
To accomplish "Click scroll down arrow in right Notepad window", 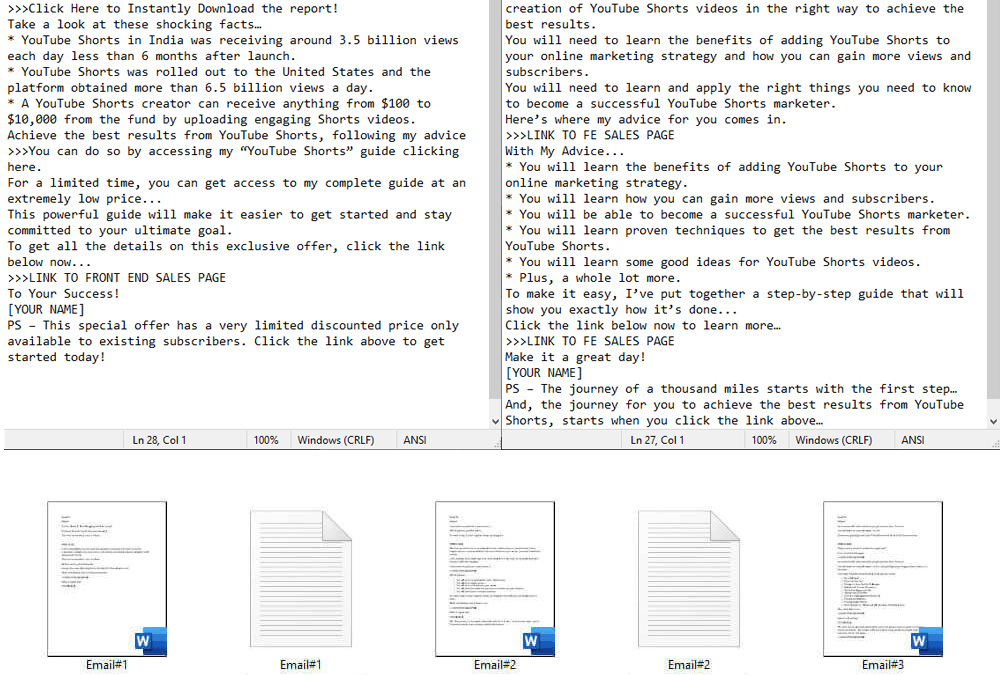I will coord(993,421).
